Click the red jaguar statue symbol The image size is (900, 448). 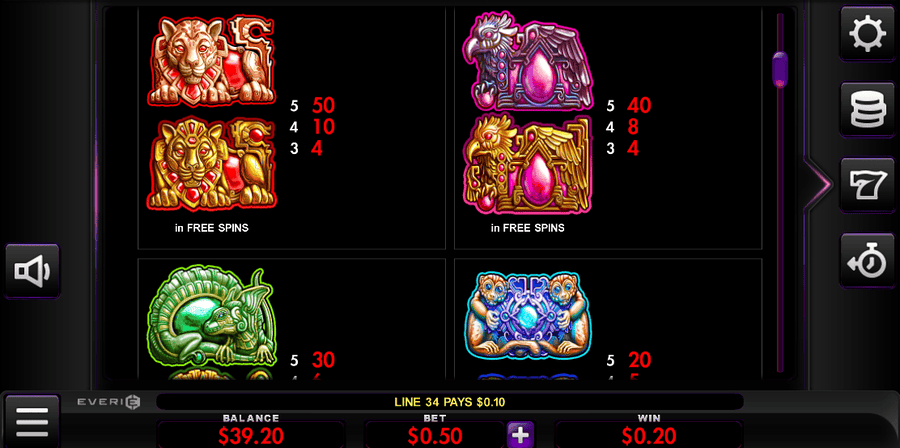click(212, 61)
